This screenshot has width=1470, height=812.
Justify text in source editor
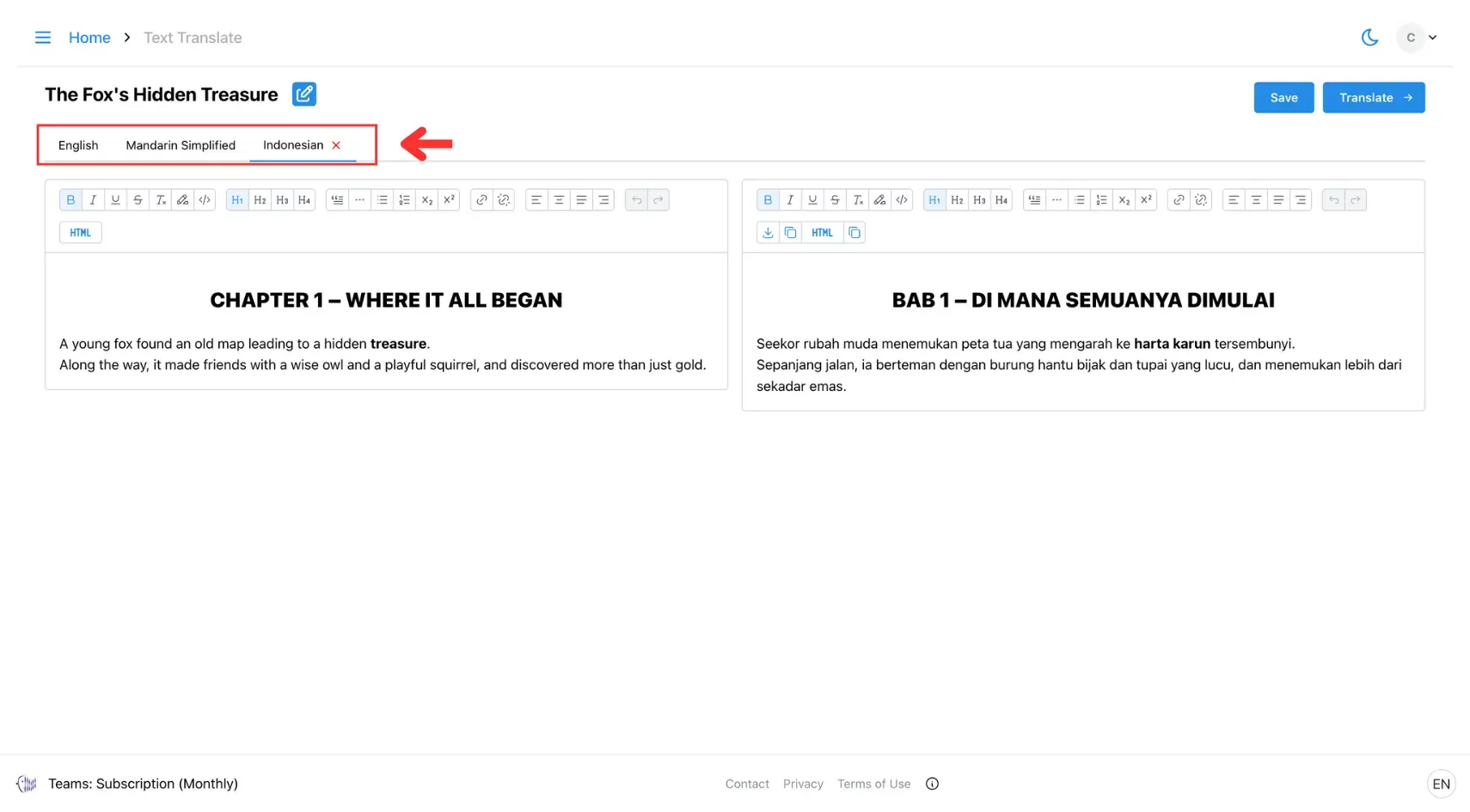coord(581,200)
